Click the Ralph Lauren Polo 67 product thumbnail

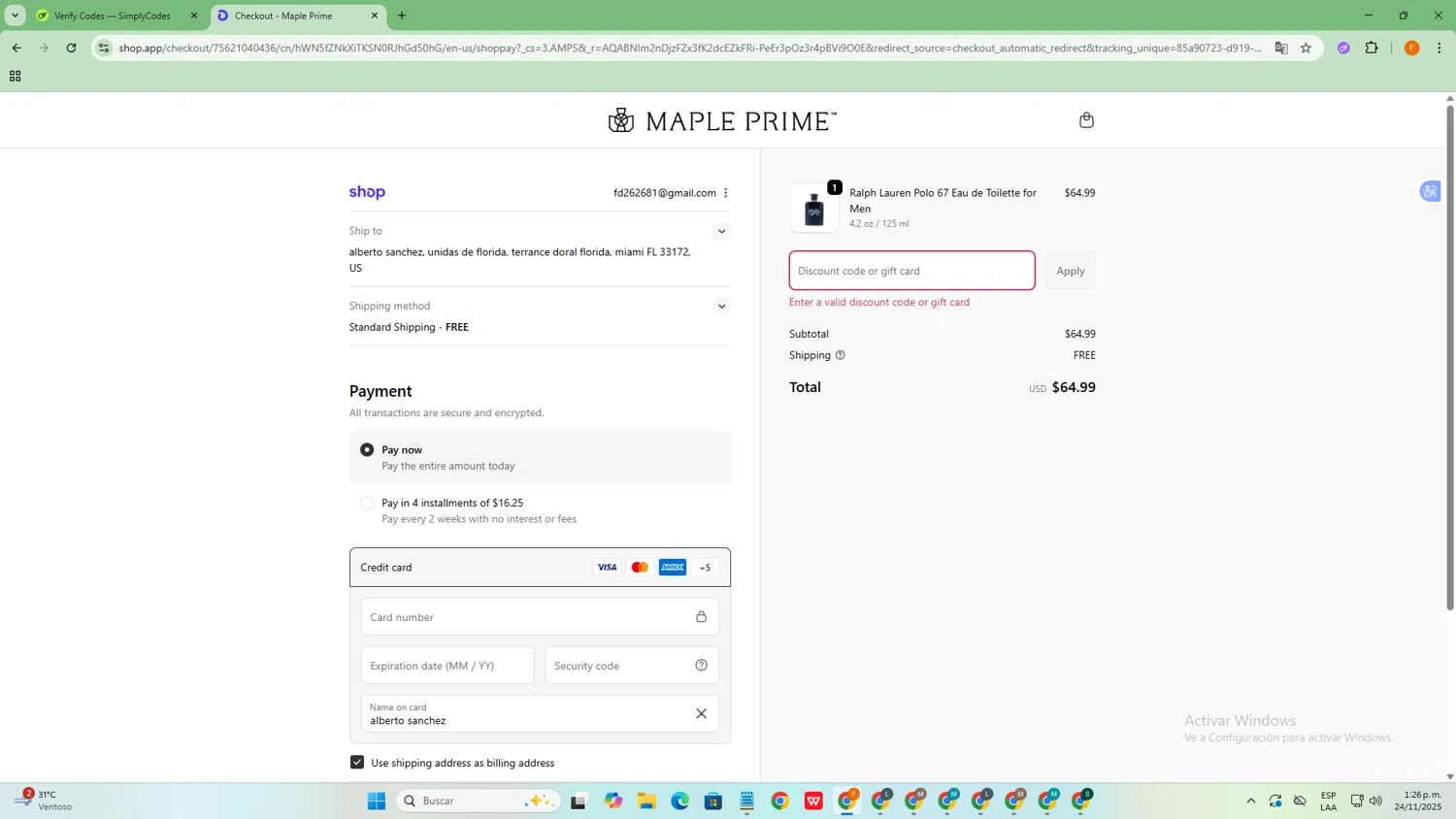coord(814,208)
